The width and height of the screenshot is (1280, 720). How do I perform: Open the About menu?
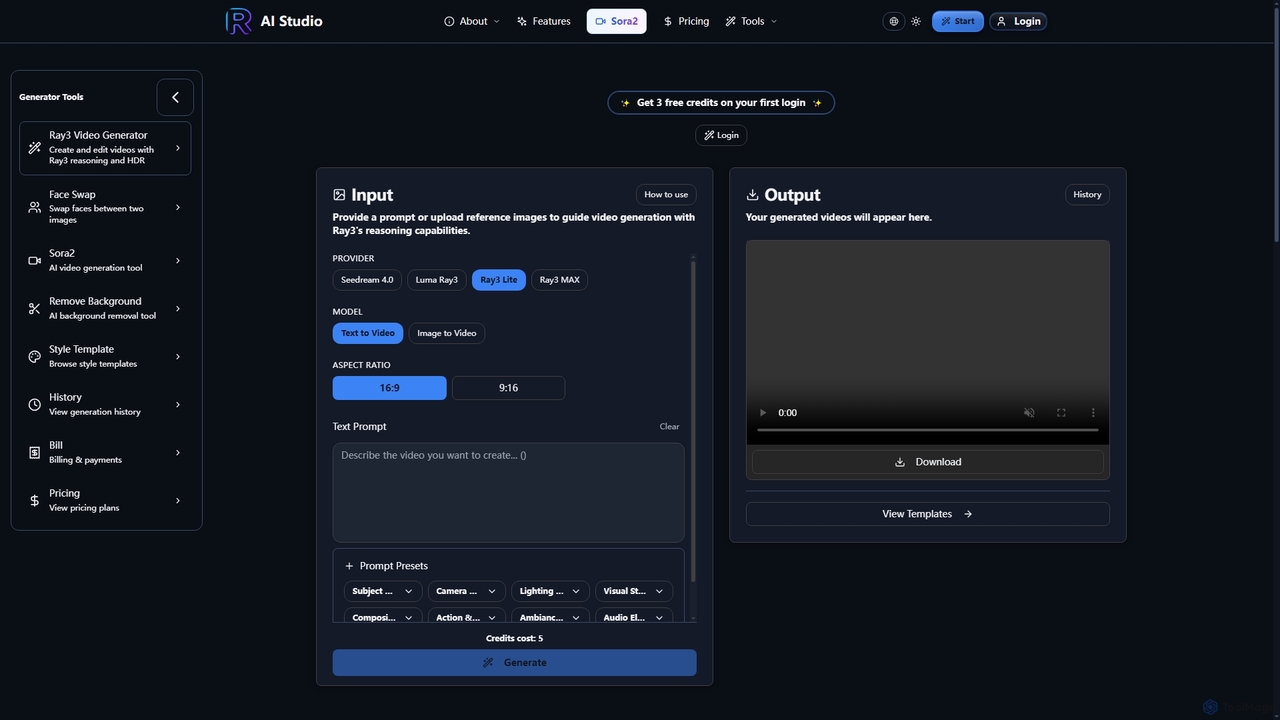click(x=472, y=21)
